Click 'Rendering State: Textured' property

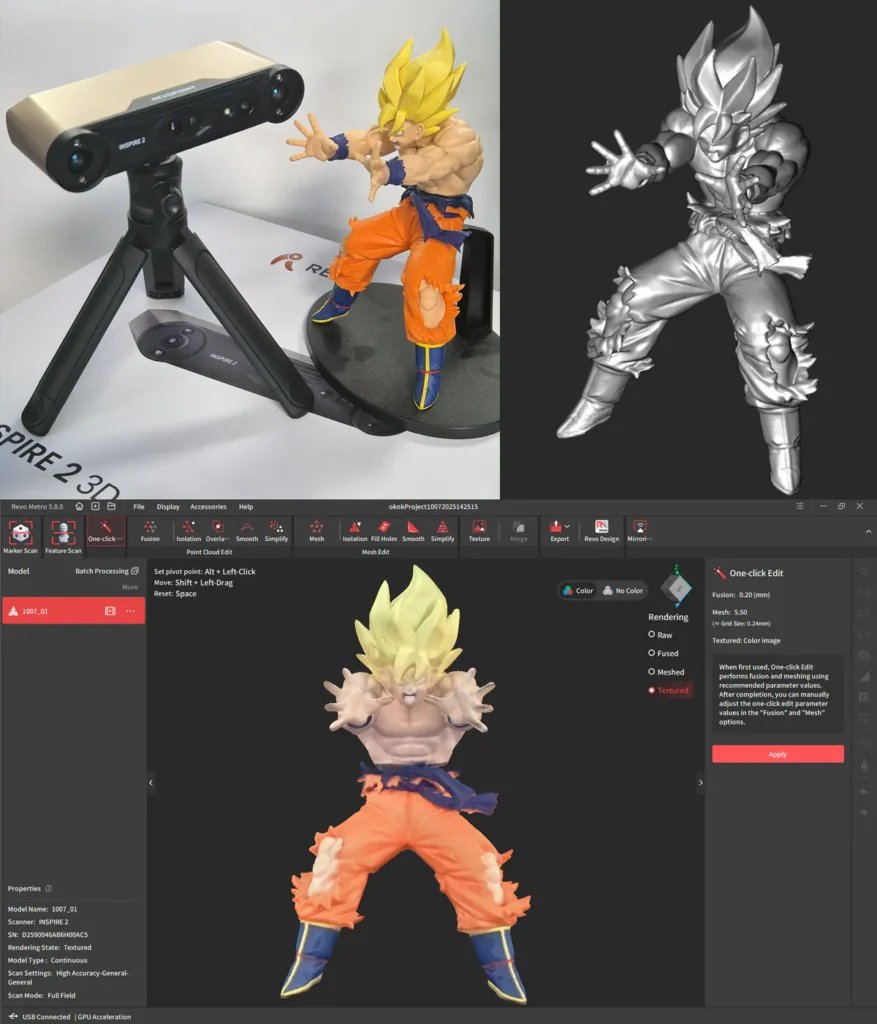coord(50,947)
